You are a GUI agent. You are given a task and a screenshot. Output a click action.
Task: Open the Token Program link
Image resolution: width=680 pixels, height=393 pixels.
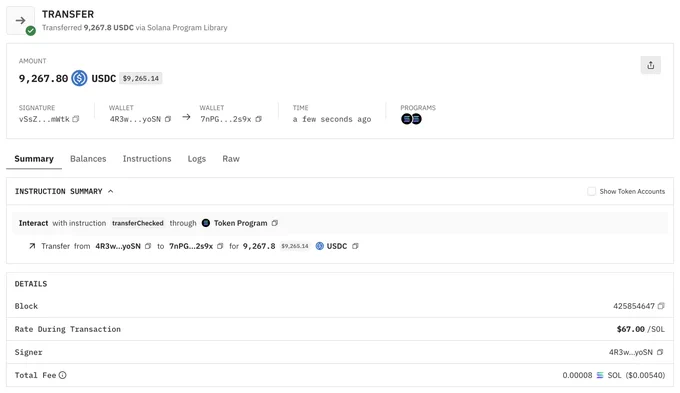coord(240,223)
